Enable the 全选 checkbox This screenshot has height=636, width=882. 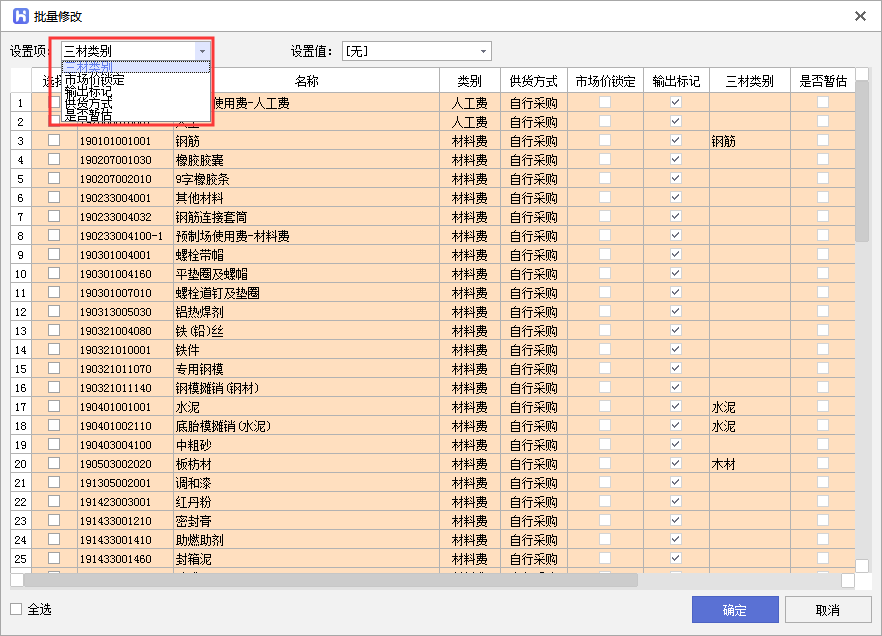(x=16, y=609)
